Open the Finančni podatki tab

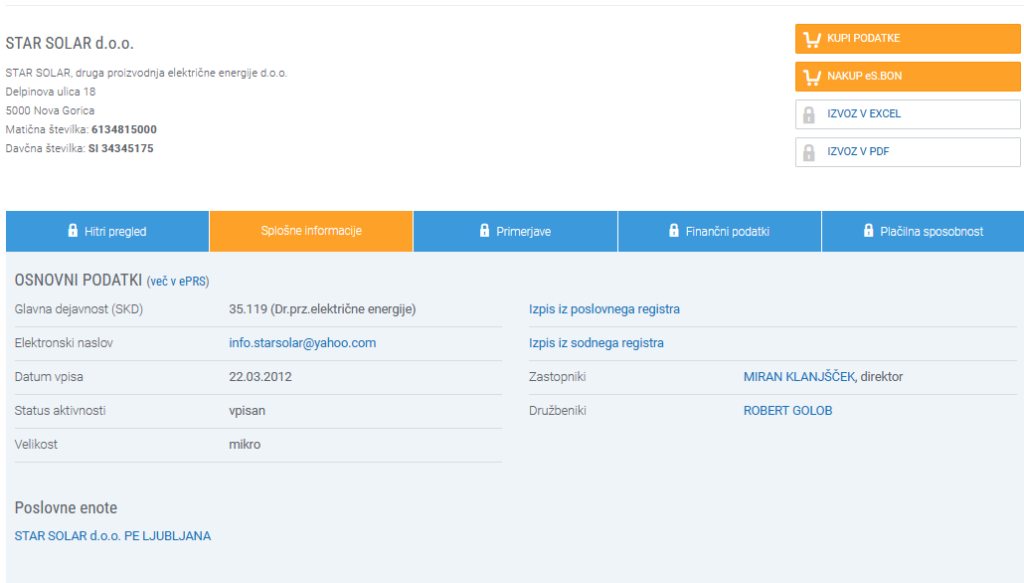tap(720, 231)
